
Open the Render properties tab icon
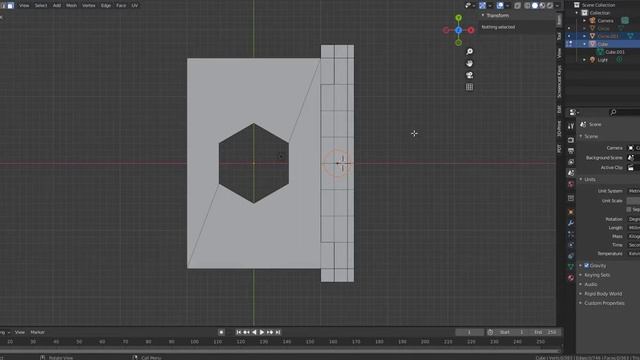[x=571, y=140]
